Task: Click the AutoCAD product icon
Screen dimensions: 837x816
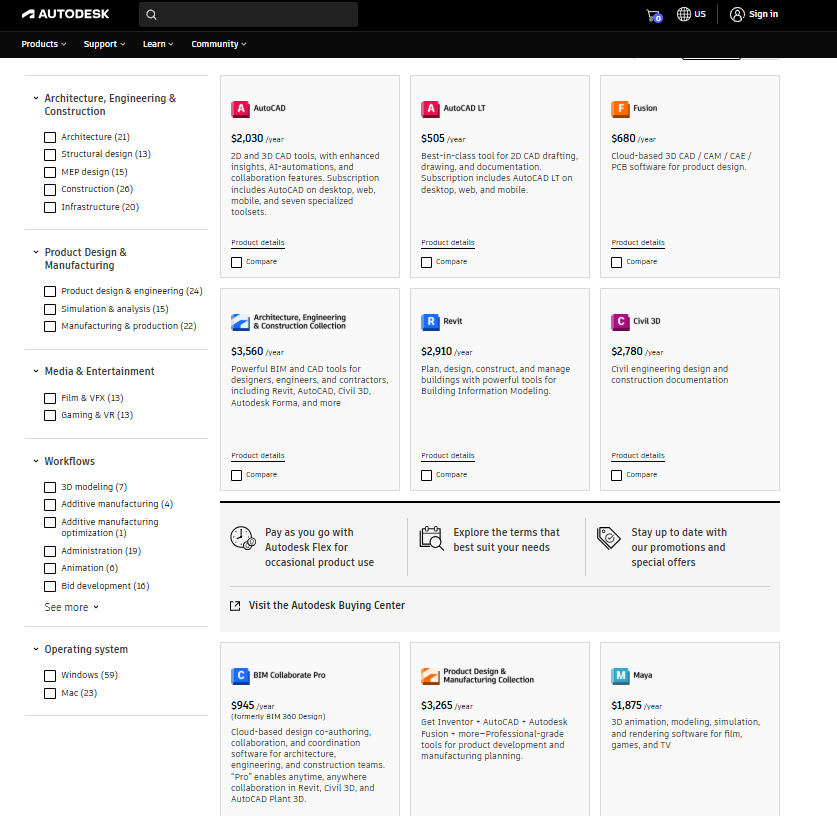Action: pyautogui.click(x=240, y=109)
